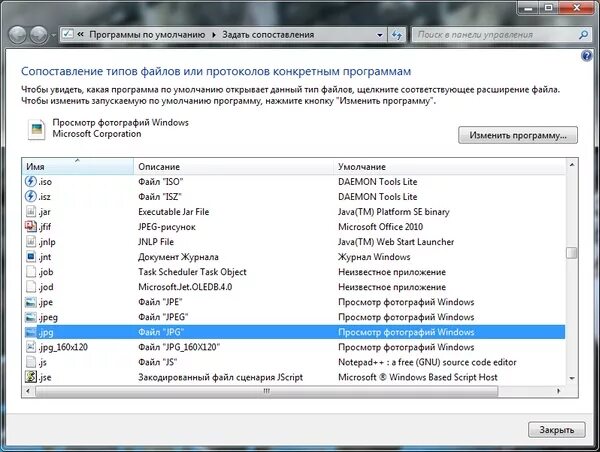The width and height of the screenshot is (600, 452).
Task: Click the .jpe image file icon
Action: [x=31, y=302]
